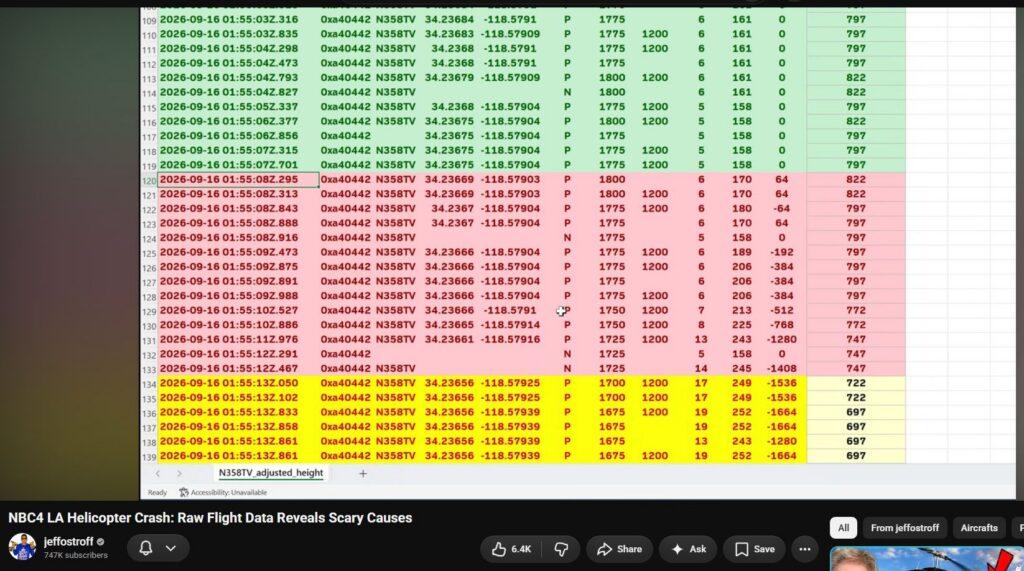Select the From jeffostroff filter chip
Viewport: 1024px width, 571px height.
(904, 528)
